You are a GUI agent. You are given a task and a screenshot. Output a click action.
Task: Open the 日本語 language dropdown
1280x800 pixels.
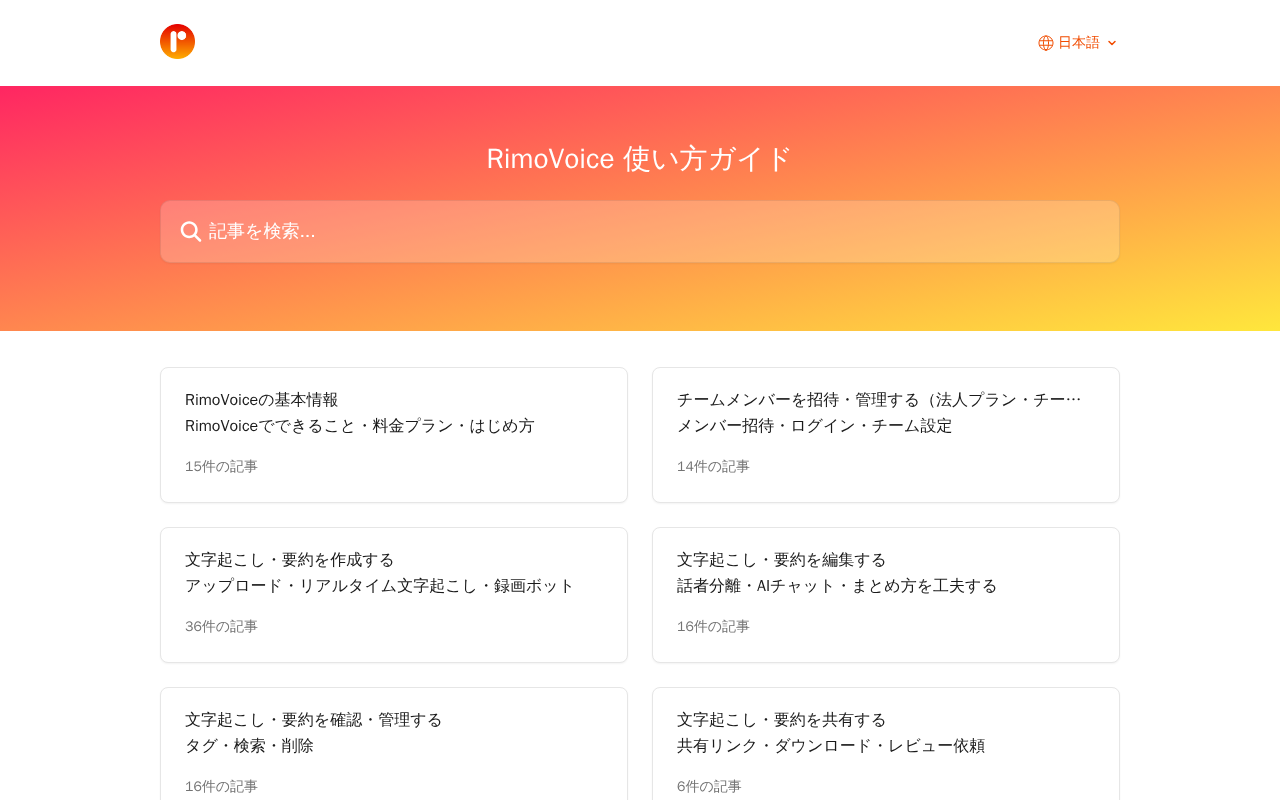(1078, 43)
